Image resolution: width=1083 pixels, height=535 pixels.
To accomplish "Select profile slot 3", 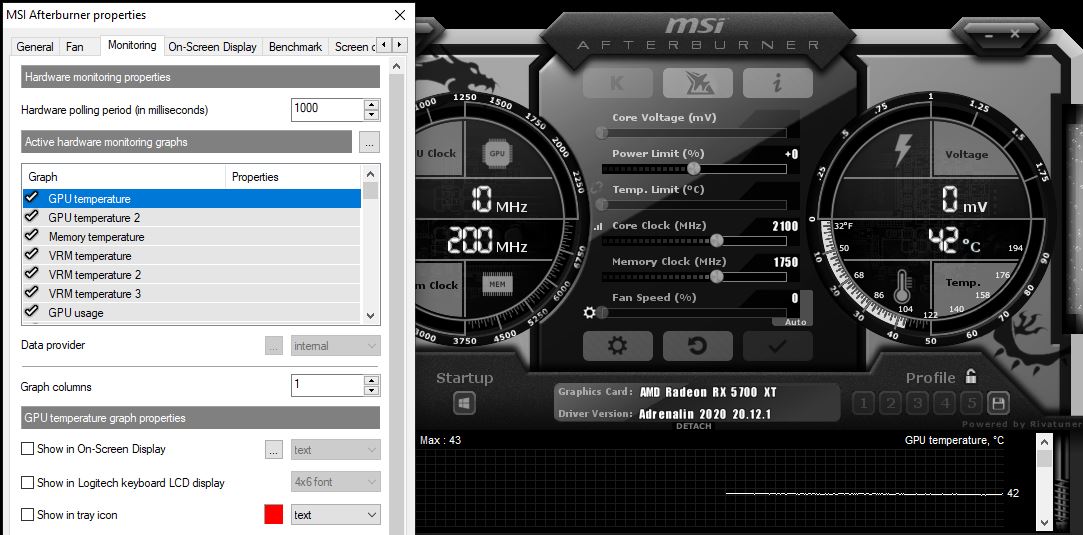I will (918, 403).
